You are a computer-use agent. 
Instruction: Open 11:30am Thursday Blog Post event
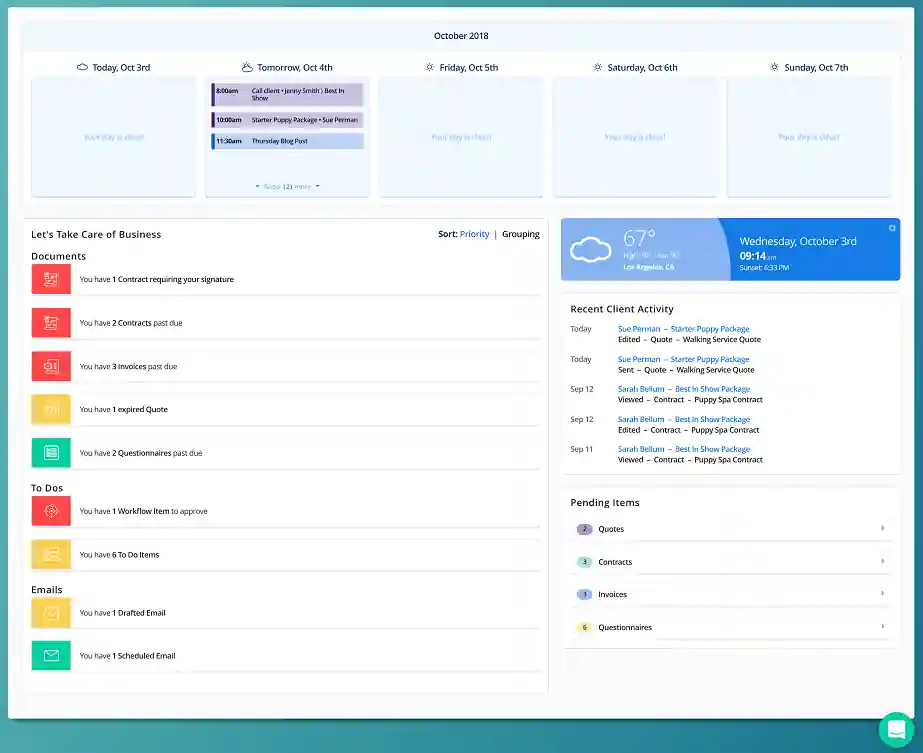click(287, 141)
